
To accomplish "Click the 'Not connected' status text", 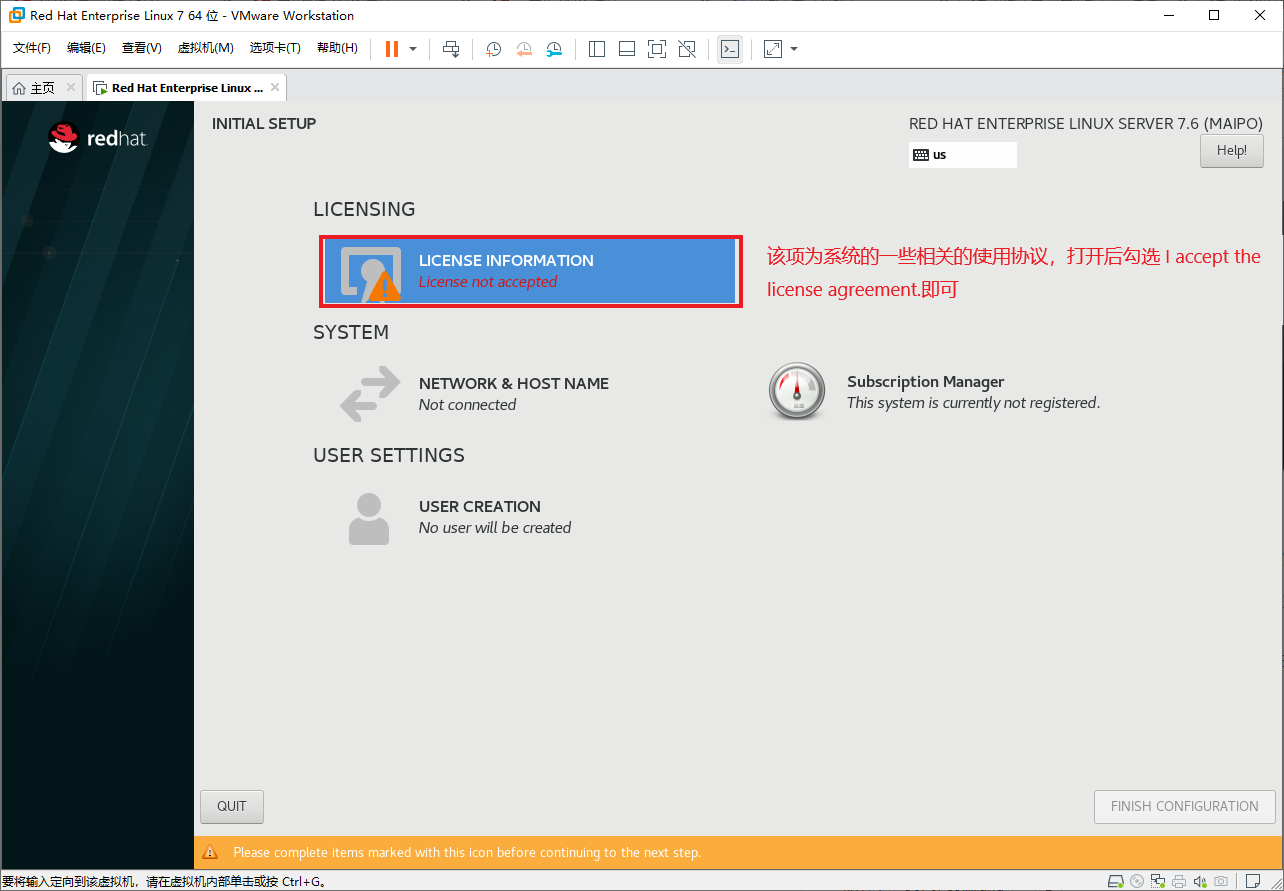I will pos(467,405).
